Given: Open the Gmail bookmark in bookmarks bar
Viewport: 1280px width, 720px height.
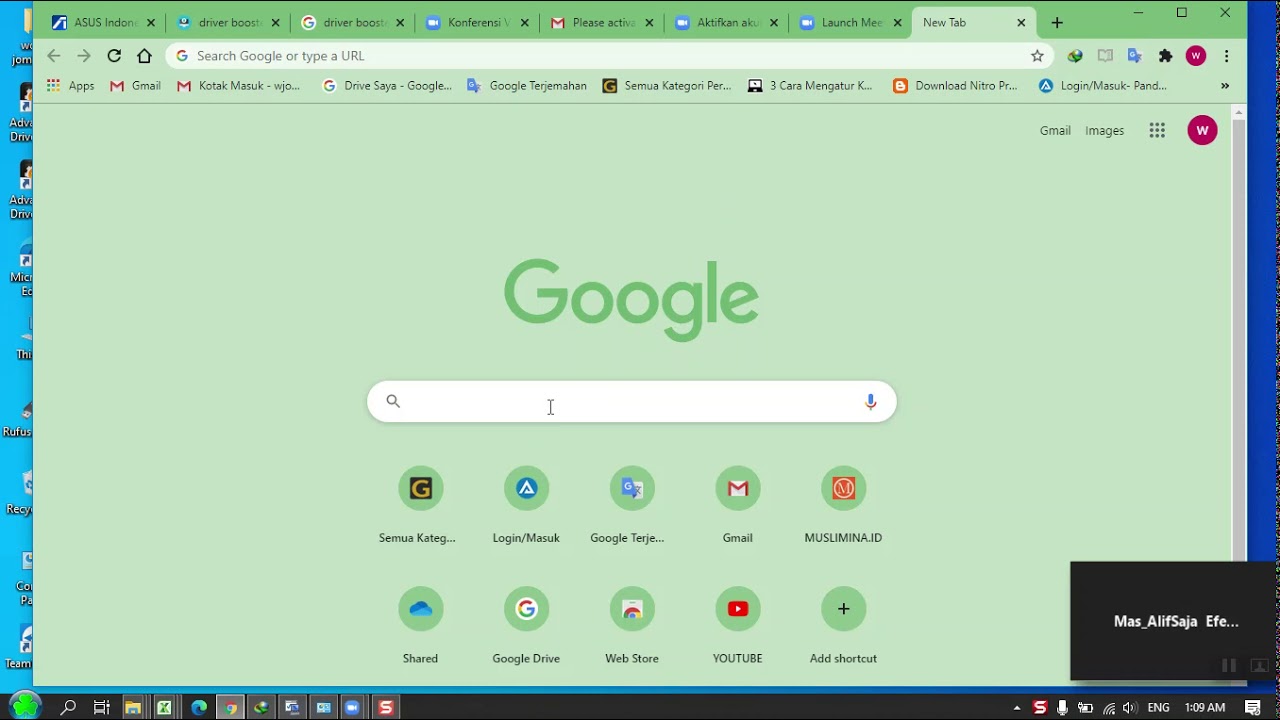Looking at the screenshot, I should 135,86.
